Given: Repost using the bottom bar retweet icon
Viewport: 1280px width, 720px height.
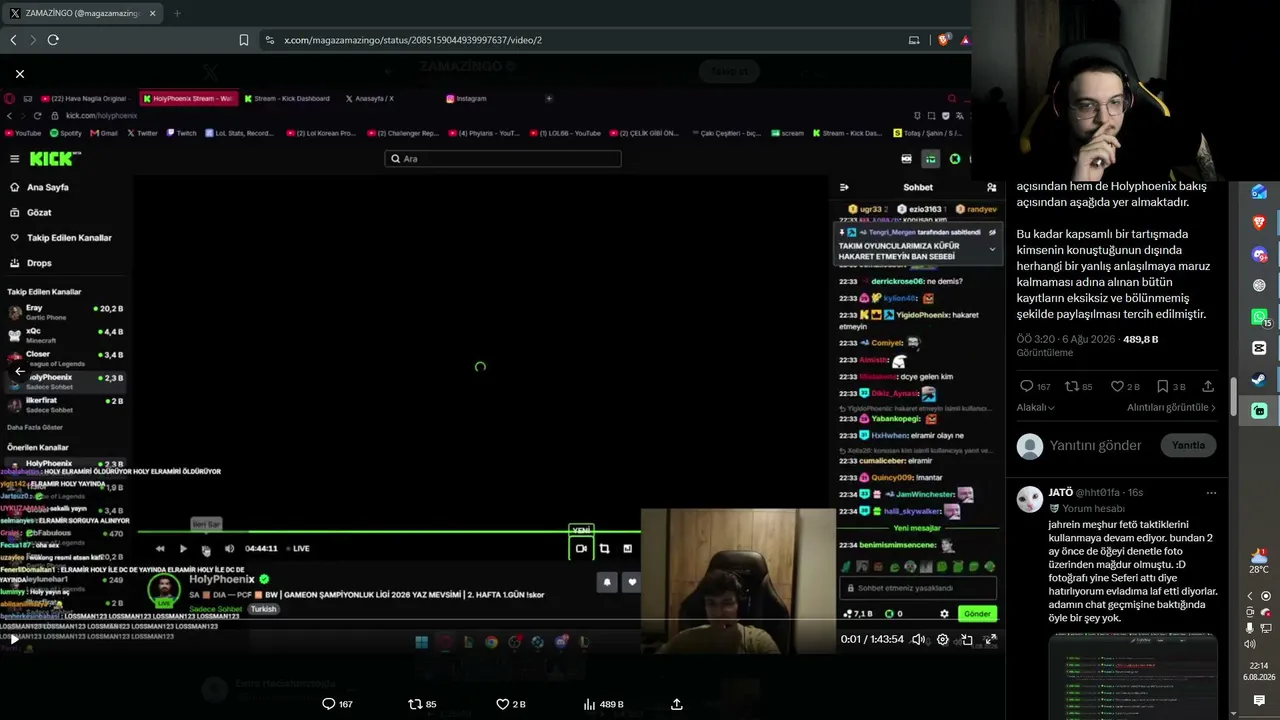Looking at the screenshot, I should tap(415, 704).
